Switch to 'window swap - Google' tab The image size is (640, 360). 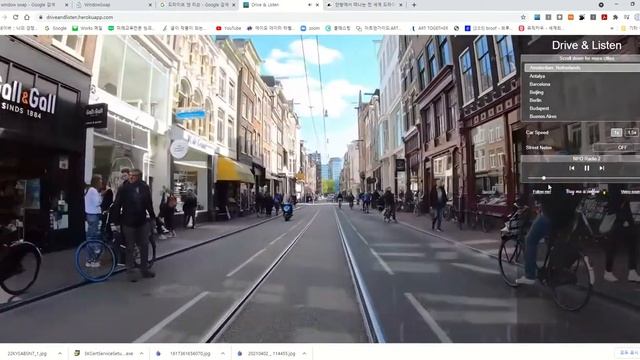pyautogui.click(x=35, y=5)
